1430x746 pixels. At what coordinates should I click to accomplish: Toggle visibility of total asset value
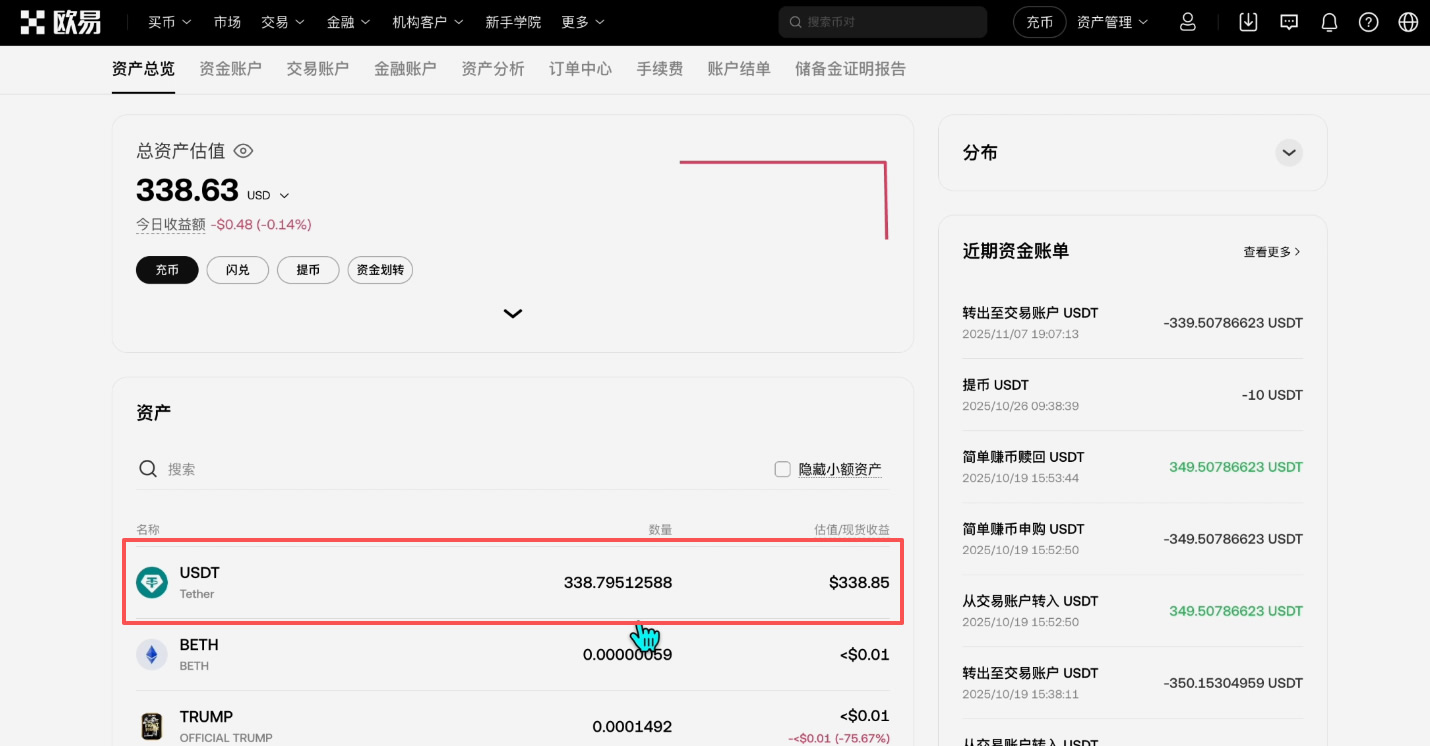click(243, 150)
